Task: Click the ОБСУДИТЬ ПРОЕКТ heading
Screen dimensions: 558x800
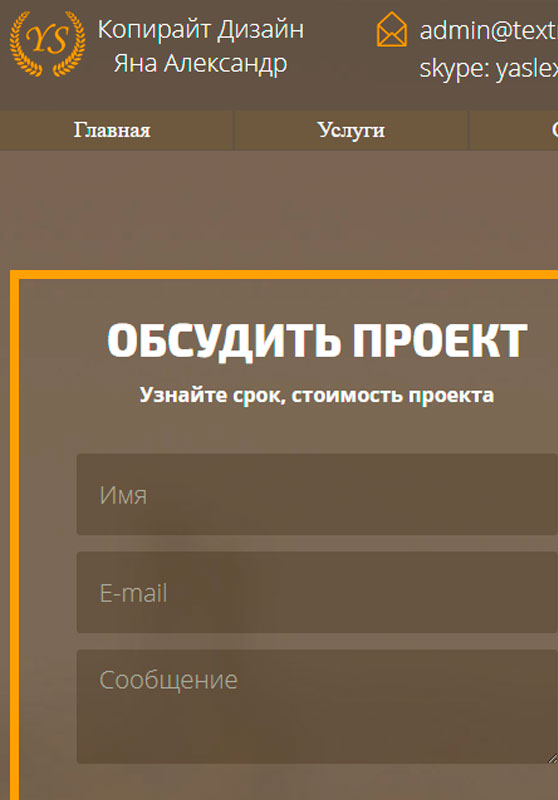Action: [x=317, y=341]
